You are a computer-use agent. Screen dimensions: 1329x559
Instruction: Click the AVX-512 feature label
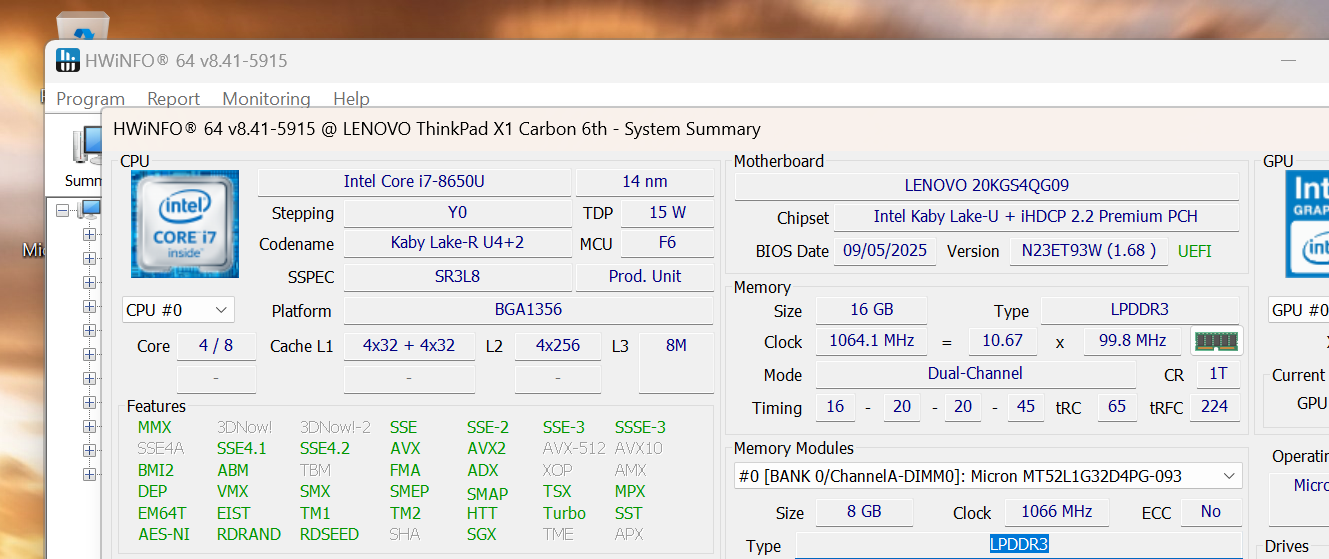pyautogui.click(x=574, y=449)
